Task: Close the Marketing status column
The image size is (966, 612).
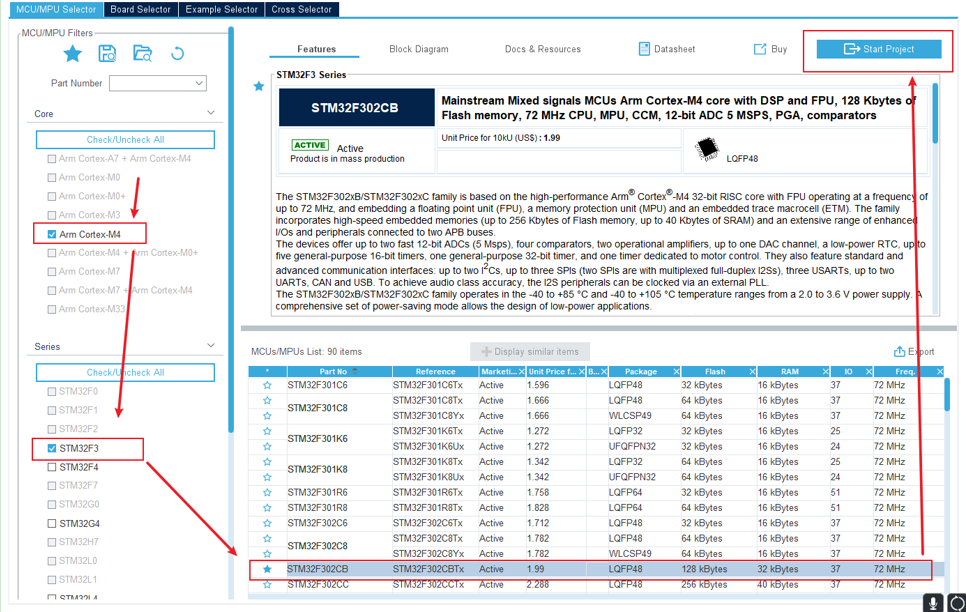Action: (x=522, y=372)
